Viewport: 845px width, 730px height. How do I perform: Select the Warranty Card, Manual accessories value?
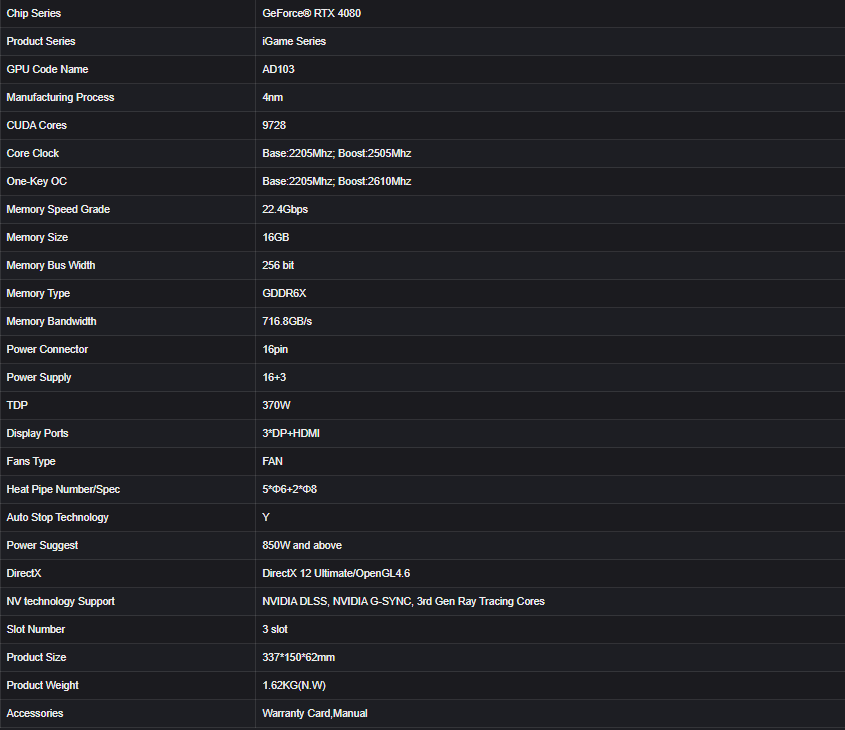315,714
